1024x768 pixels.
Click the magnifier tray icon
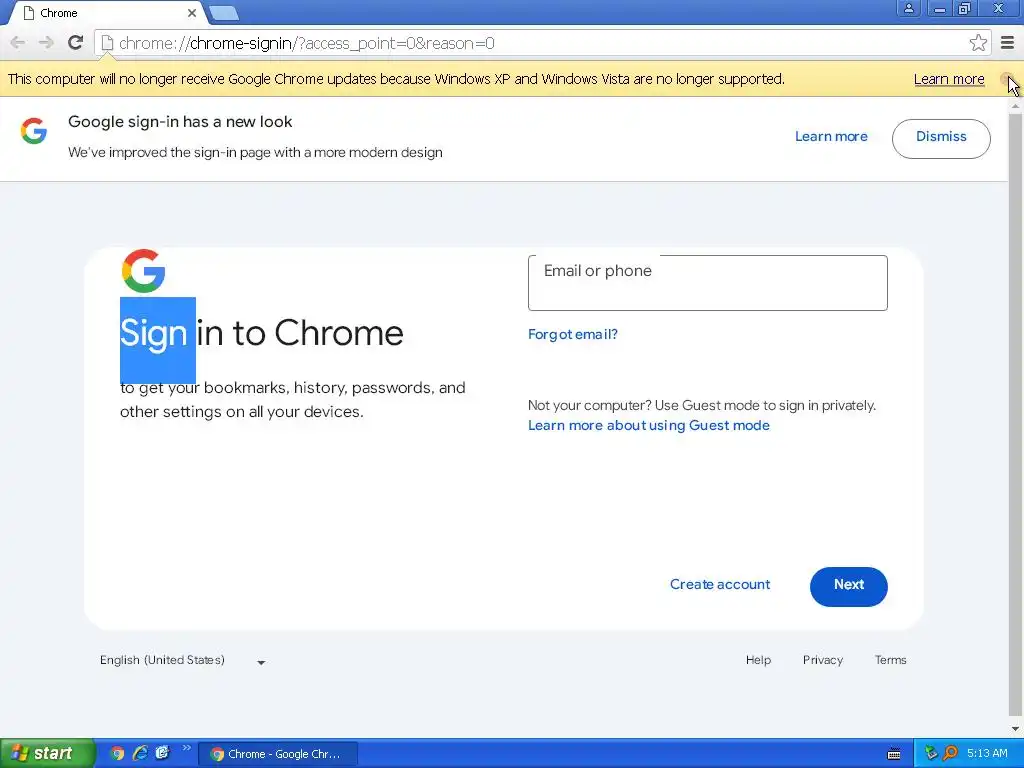(x=950, y=753)
